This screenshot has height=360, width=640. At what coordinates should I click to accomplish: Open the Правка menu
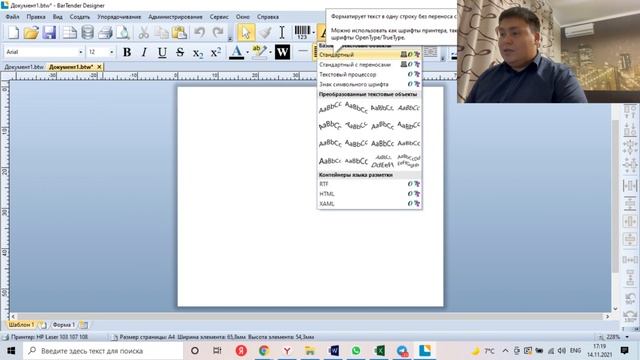(36, 17)
